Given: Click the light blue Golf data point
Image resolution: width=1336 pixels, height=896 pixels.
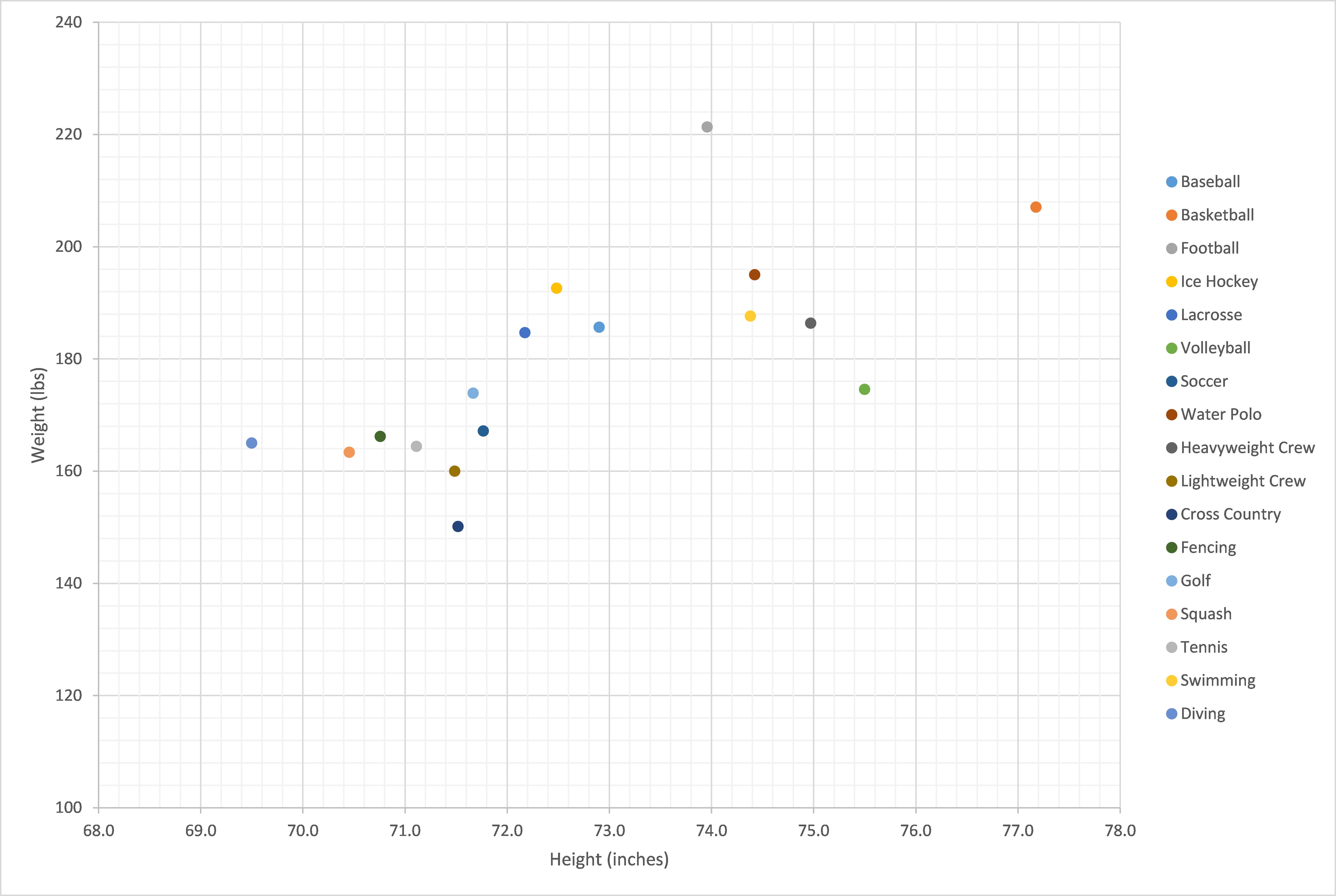Looking at the screenshot, I should [473, 393].
